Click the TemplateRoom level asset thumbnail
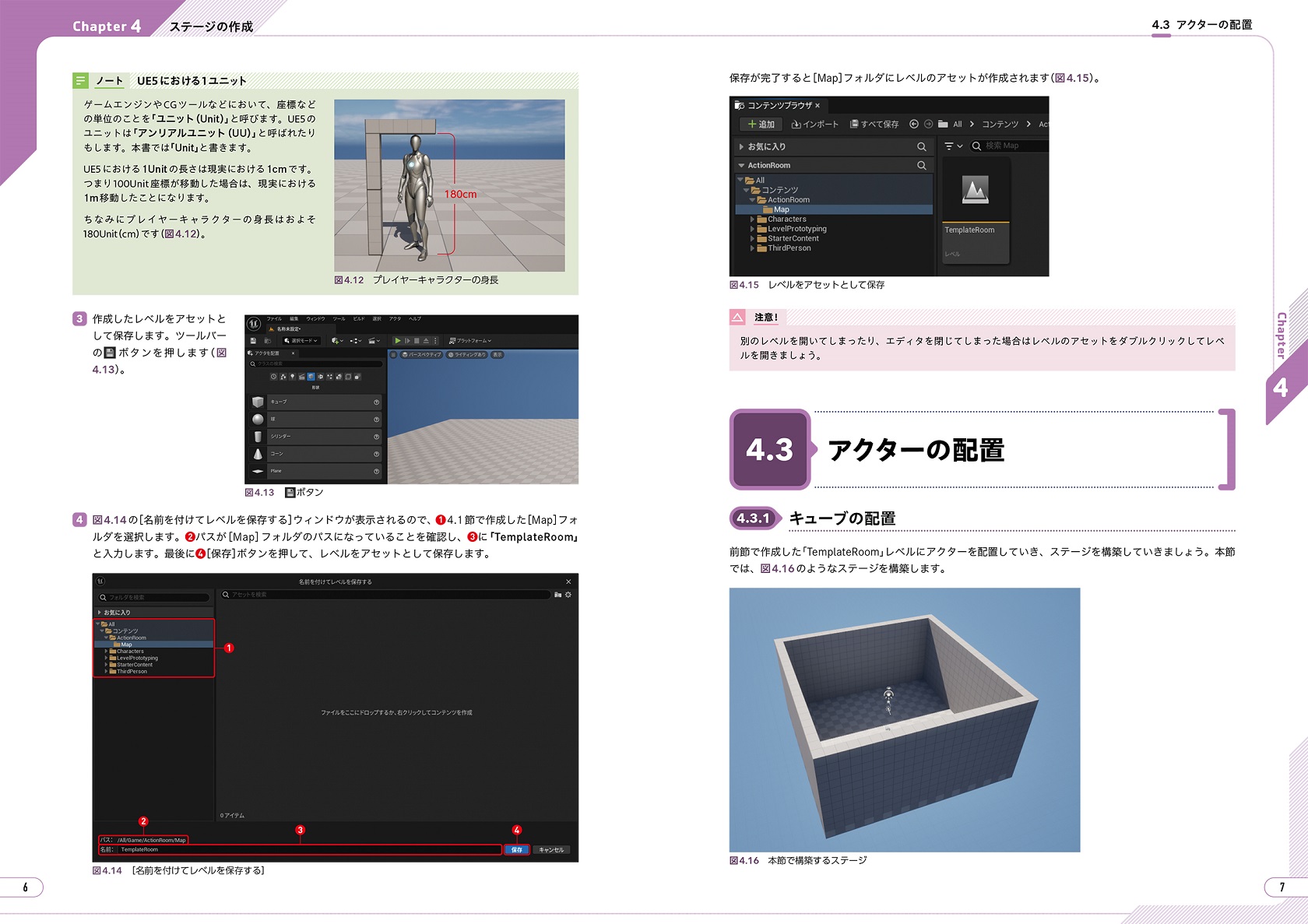Image resolution: width=1308 pixels, height=924 pixels. click(x=976, y=191)
